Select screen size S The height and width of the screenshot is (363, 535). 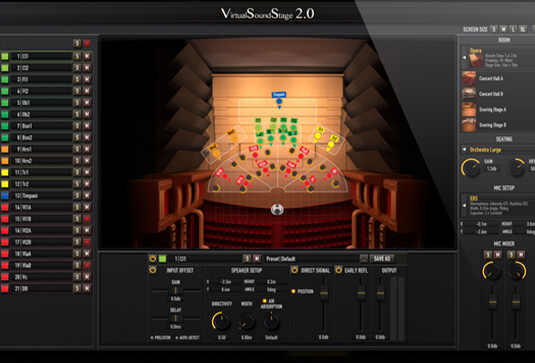pyautogui.click(x=494, y=29)
